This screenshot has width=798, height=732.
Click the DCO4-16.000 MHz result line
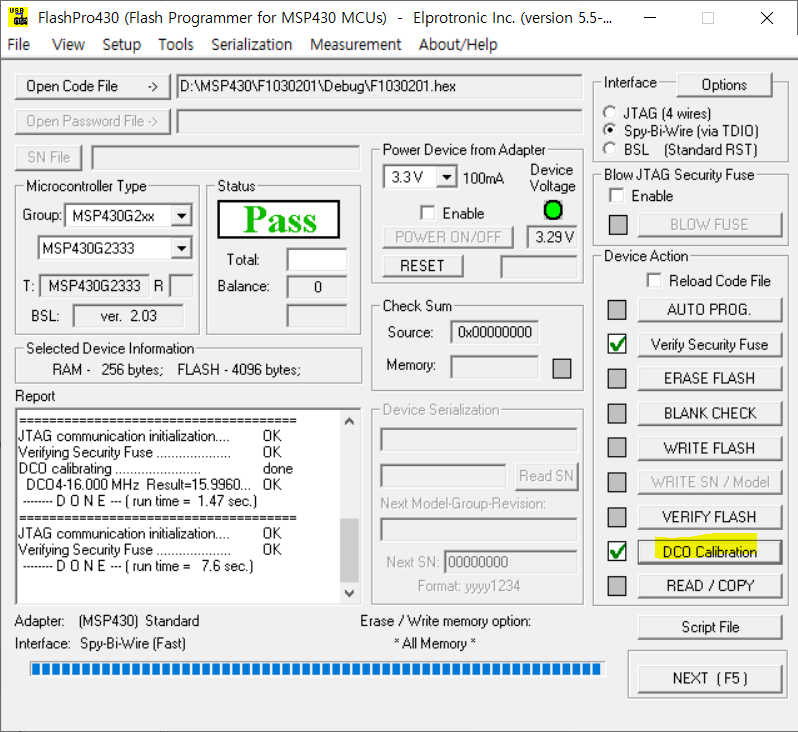[153, 485]
